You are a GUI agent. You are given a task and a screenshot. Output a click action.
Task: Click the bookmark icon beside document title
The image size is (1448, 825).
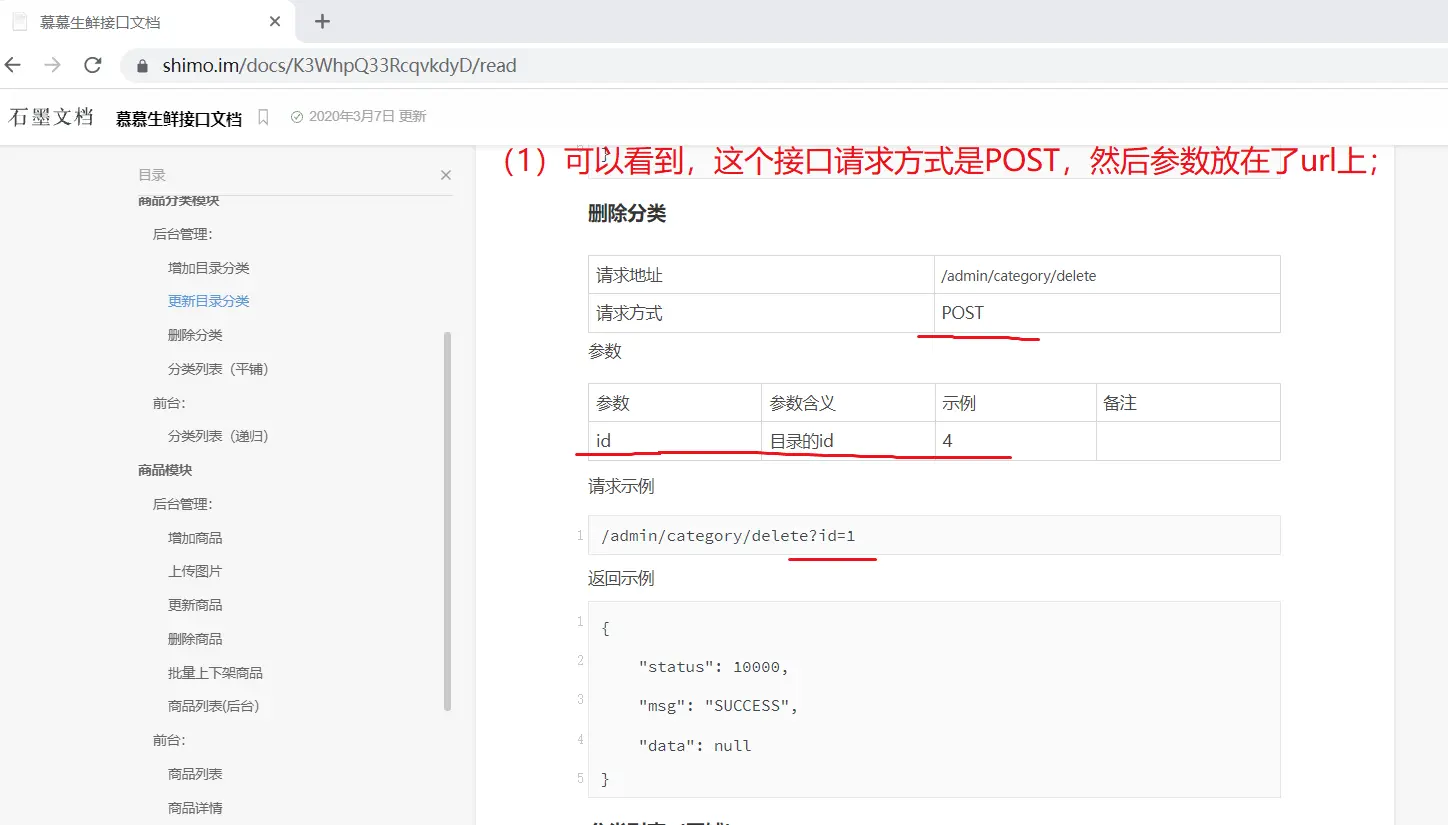click(x=263, y=117)
